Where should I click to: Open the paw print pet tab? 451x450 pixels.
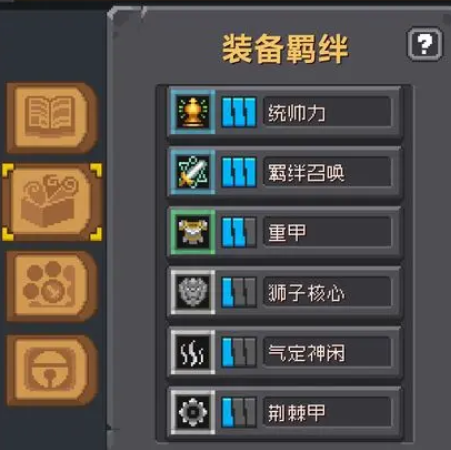(x=51, y=286)
